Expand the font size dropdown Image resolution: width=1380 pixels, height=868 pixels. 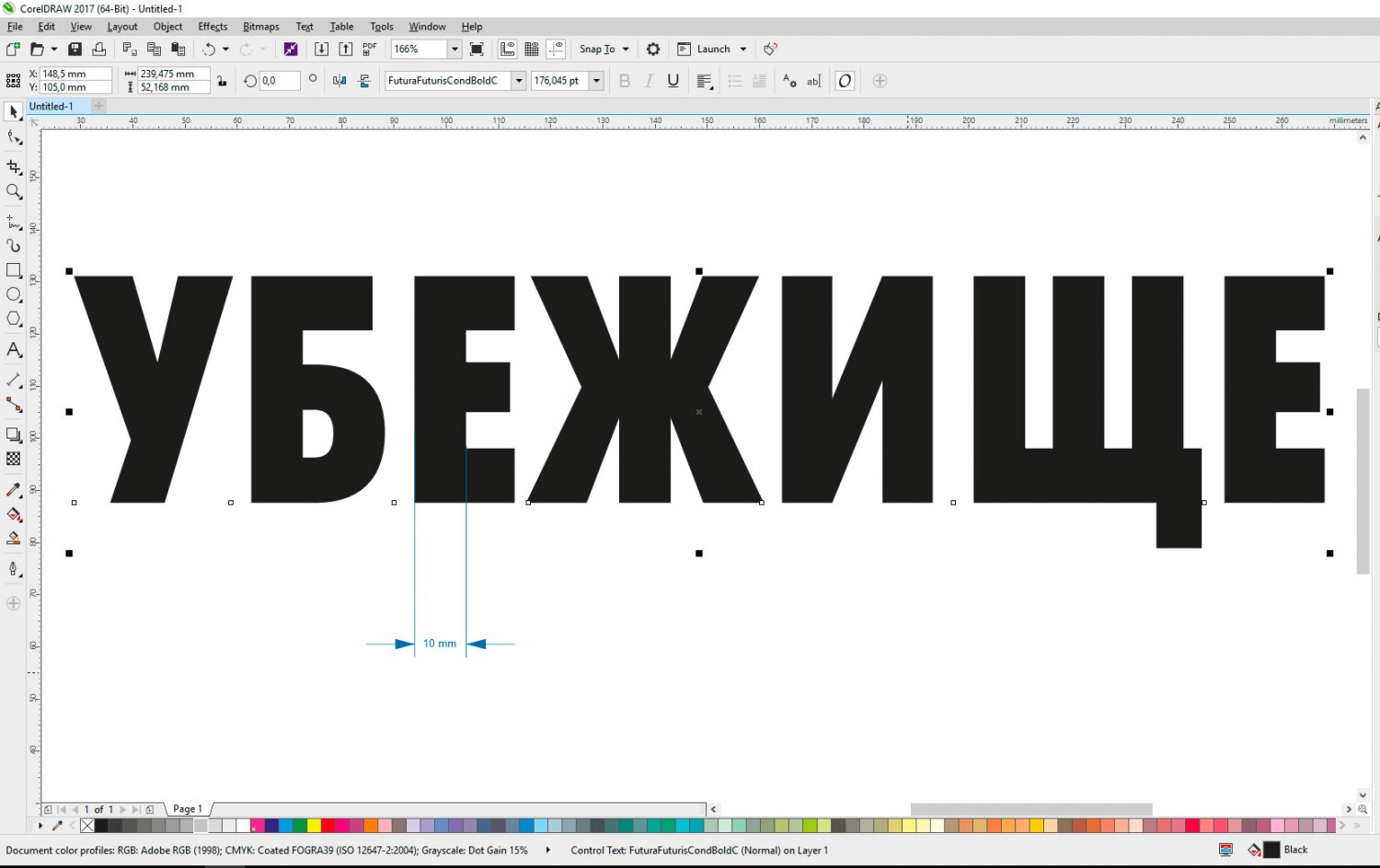tap(596, 81)
